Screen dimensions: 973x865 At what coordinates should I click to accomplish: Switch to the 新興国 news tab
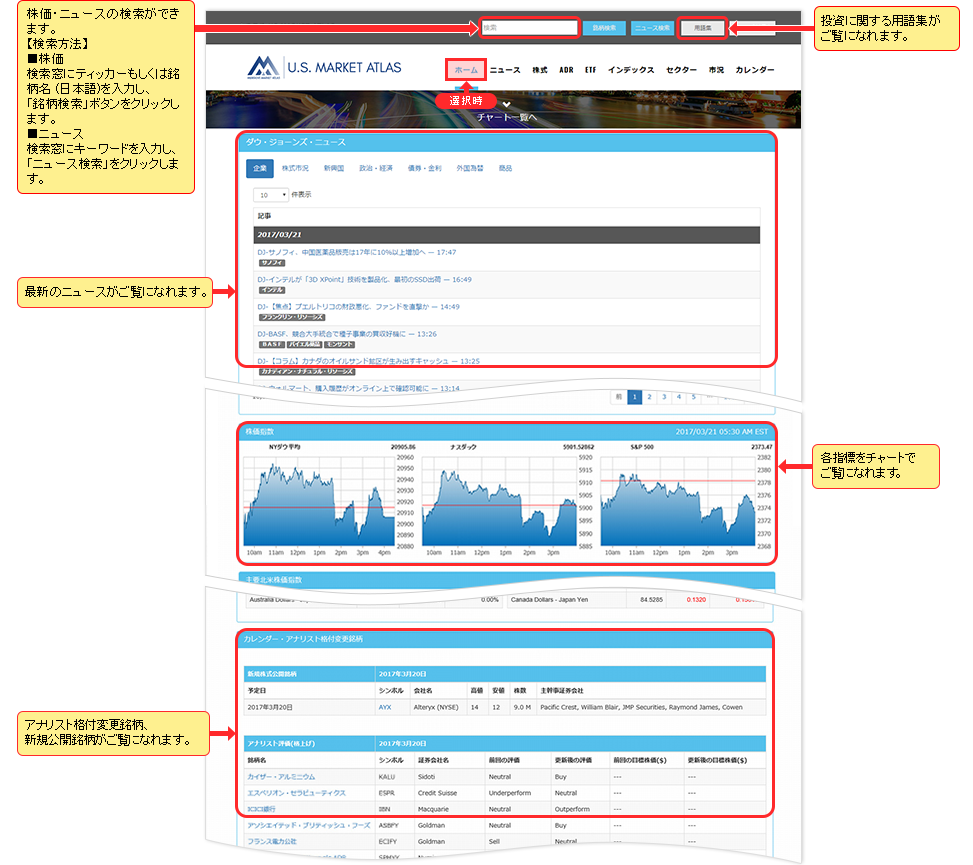[x=334, y=168]
